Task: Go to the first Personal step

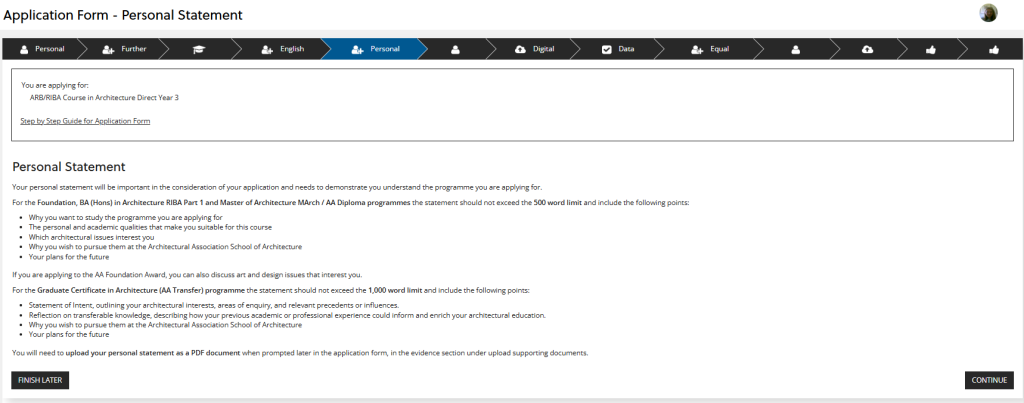Action: (42, 49)
